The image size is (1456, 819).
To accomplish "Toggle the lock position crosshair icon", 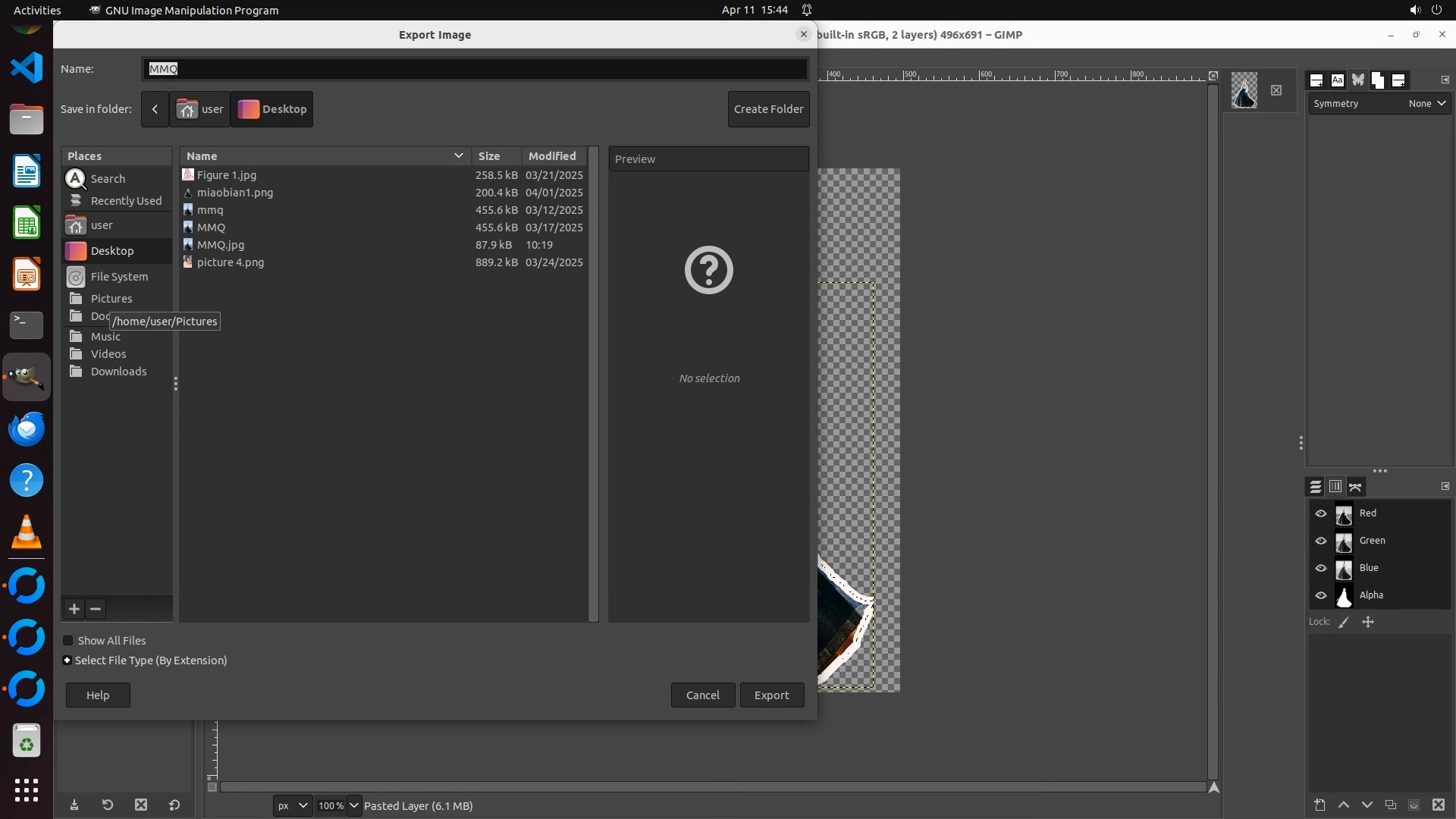I will click(1368, 622).
